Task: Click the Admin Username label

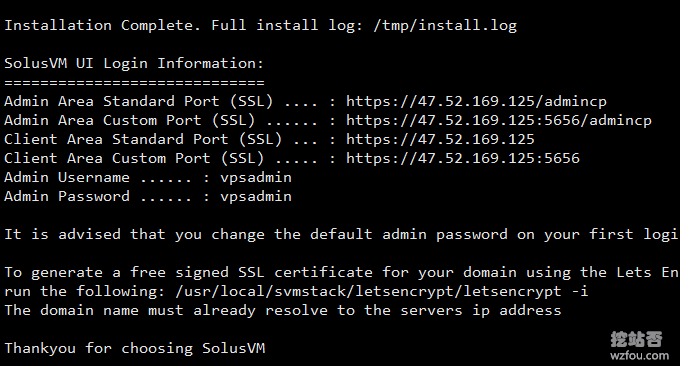Action: (x=67, y=177)
